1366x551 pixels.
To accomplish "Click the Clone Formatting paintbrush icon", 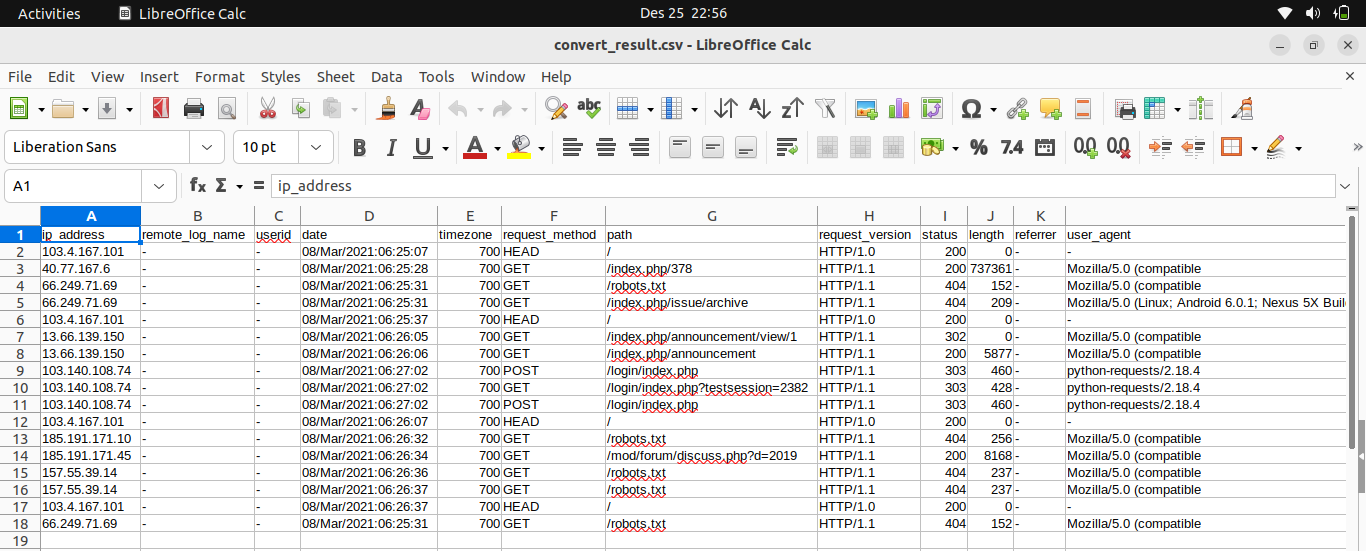I will [x=388, y=108].
